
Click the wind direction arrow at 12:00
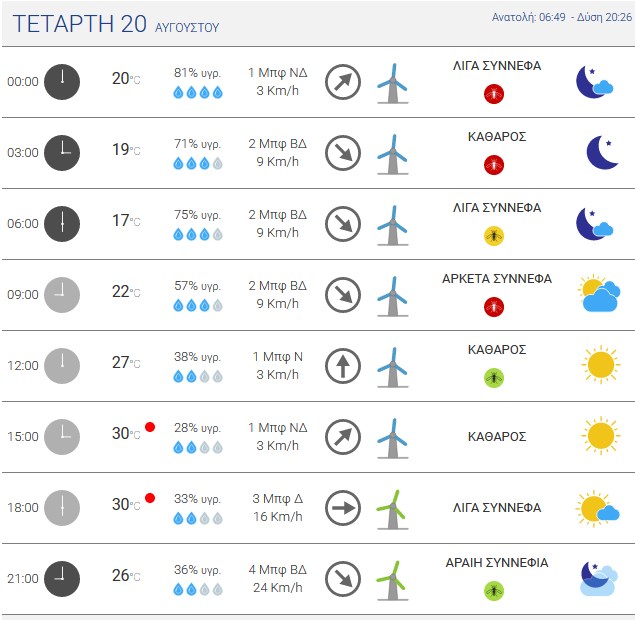click(343, 366)
